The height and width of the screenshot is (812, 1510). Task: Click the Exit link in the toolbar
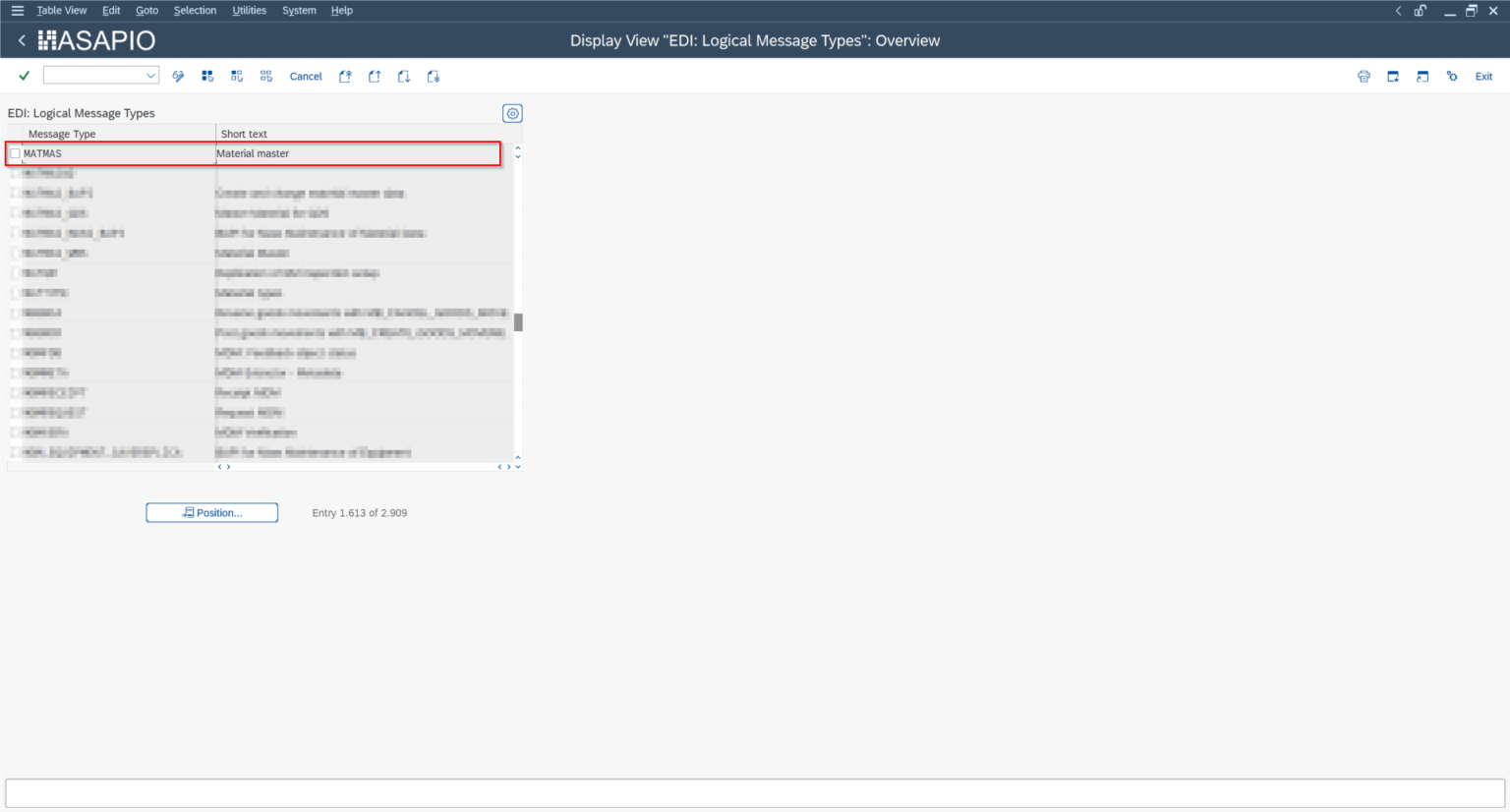(x=1483, y=76)
